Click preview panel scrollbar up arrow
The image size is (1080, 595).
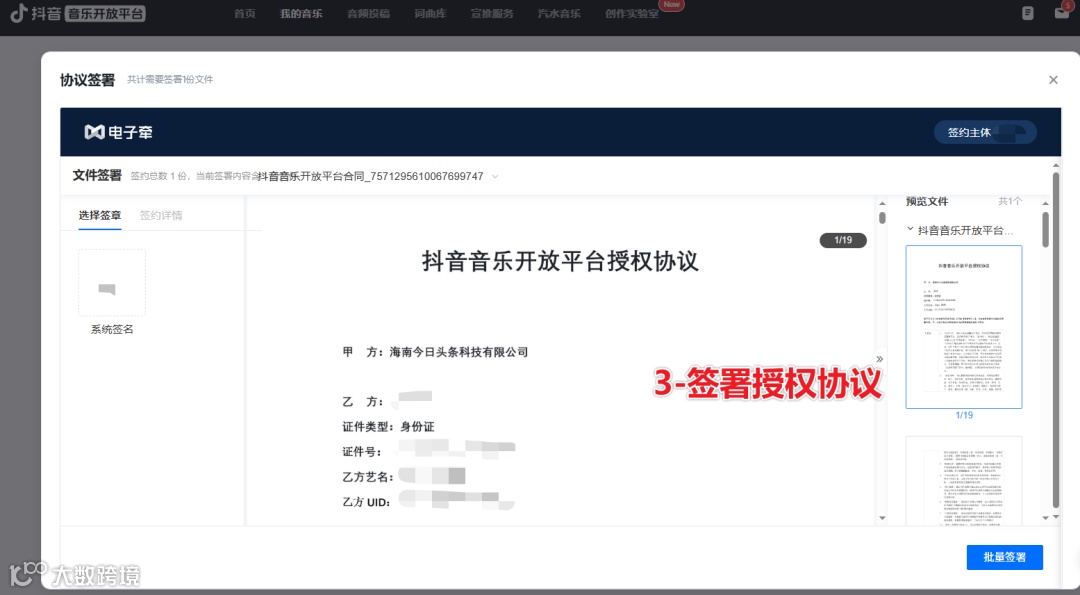pos(1046,203)
